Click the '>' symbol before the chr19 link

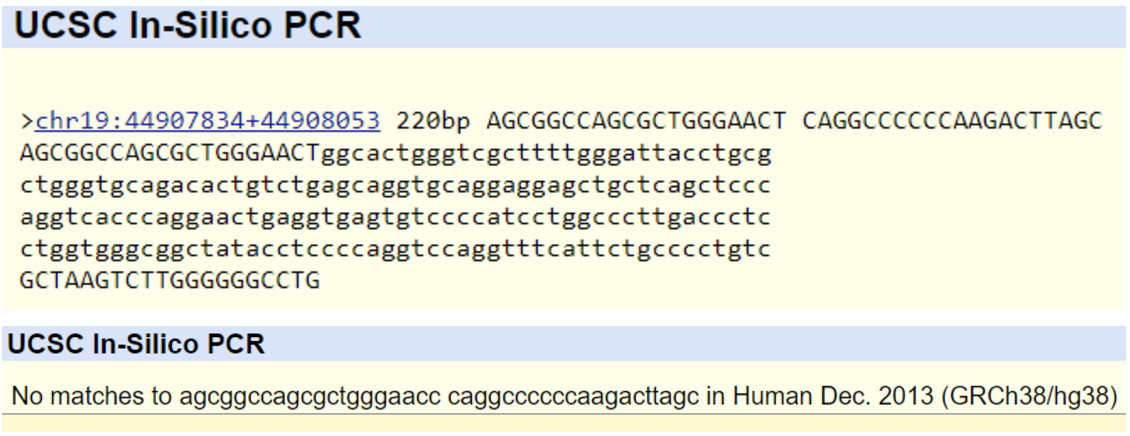coord(26,122)
